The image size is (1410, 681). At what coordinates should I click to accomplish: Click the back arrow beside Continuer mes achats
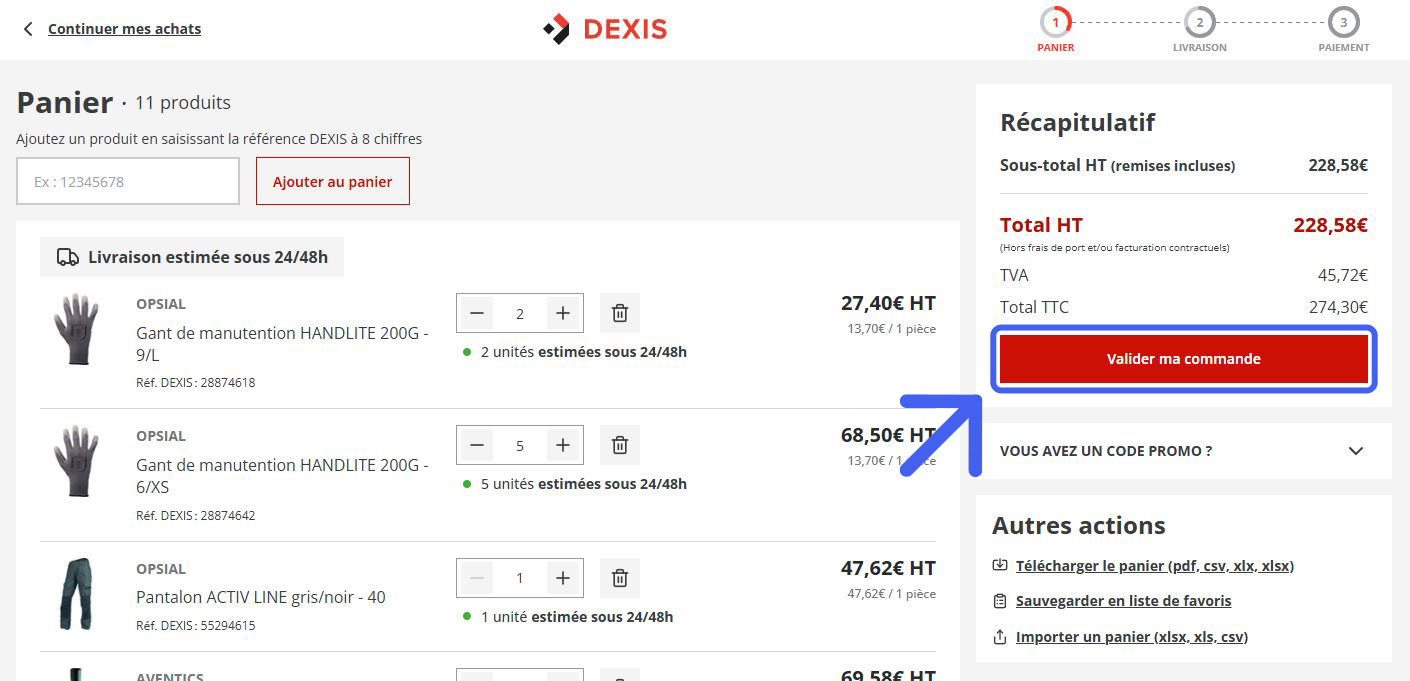pyautogui.click(x=28, y=29)
